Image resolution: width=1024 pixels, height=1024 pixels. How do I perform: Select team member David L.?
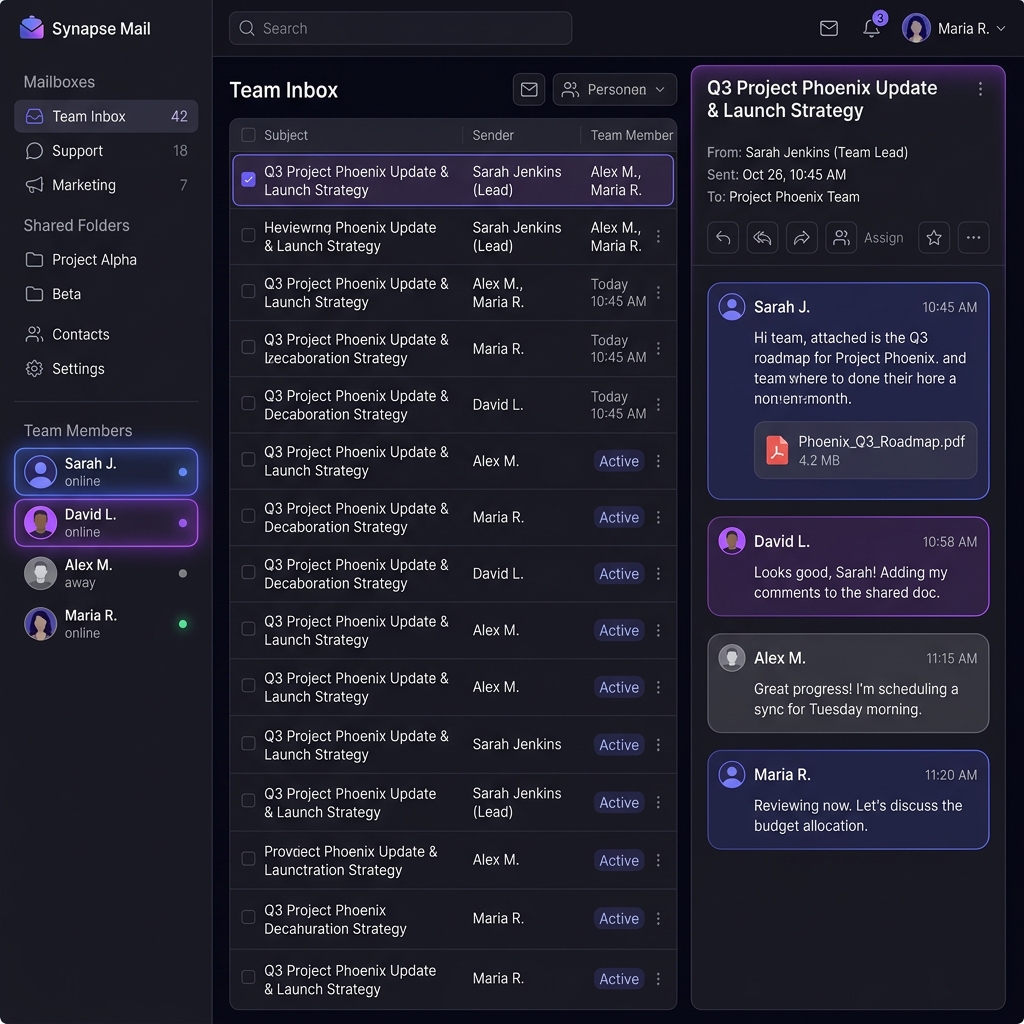point(106,522)
